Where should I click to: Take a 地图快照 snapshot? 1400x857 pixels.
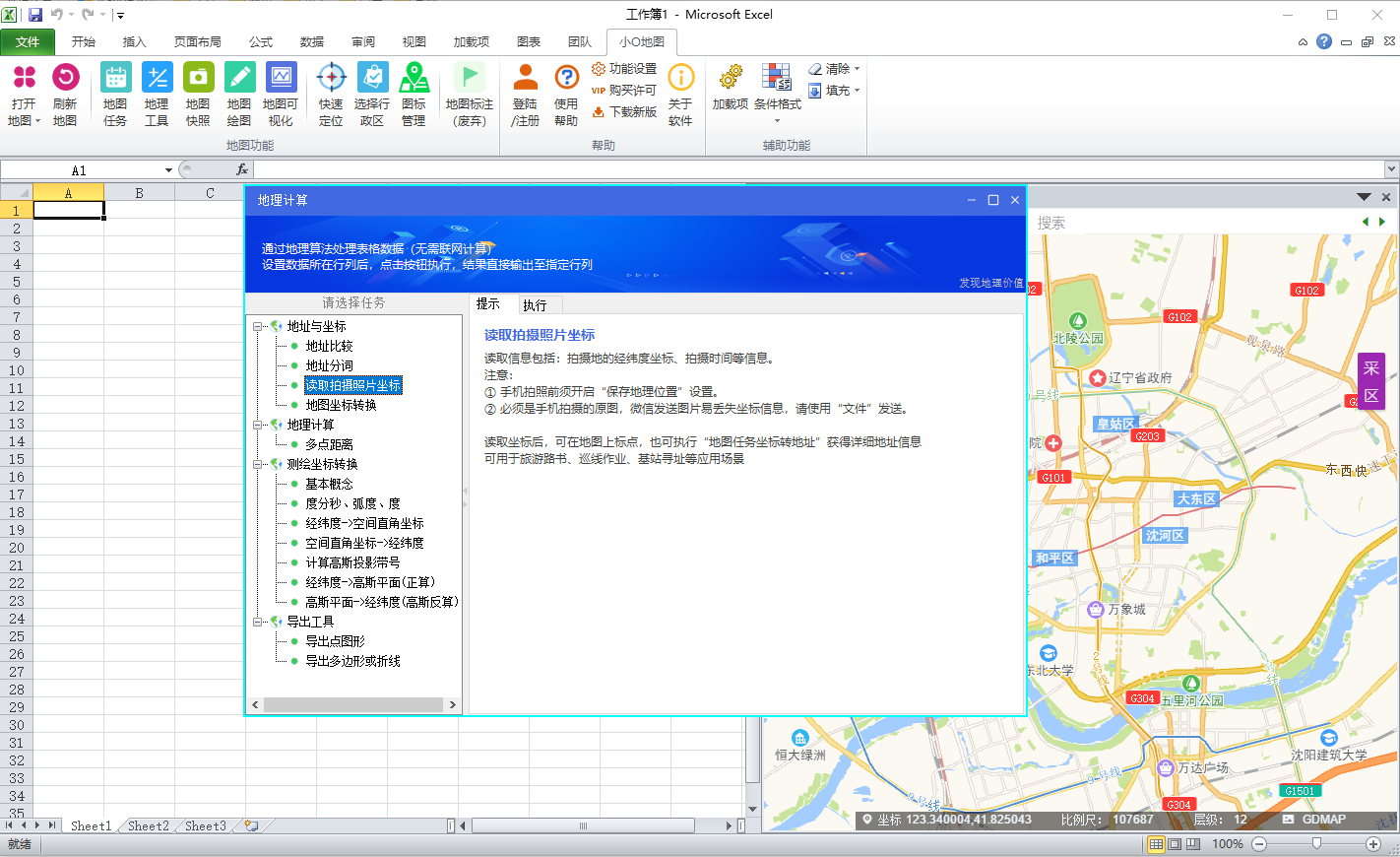pyautogui.click(x=198, y=95)
